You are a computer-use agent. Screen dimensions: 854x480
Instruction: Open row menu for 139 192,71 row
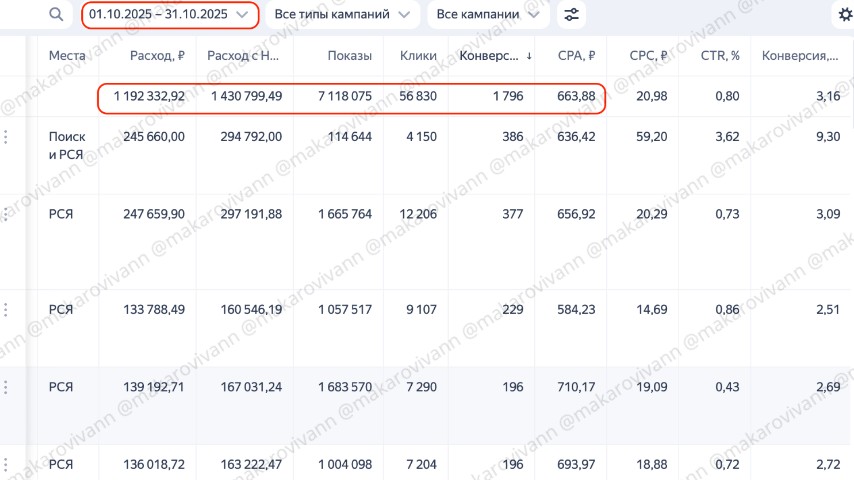pyautogui.click(x=8, y=386)
